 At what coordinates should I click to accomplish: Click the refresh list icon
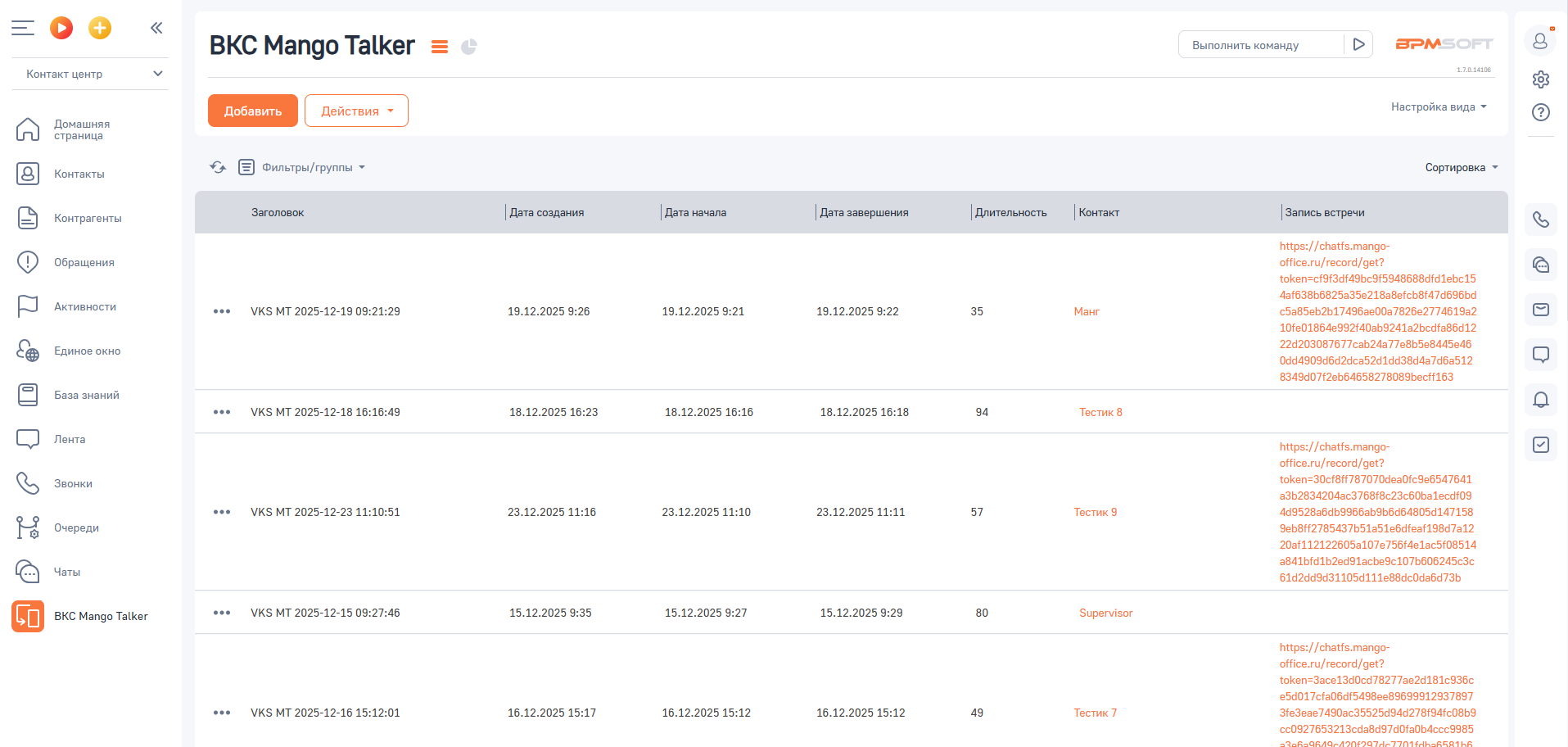[x=218, y=167]
